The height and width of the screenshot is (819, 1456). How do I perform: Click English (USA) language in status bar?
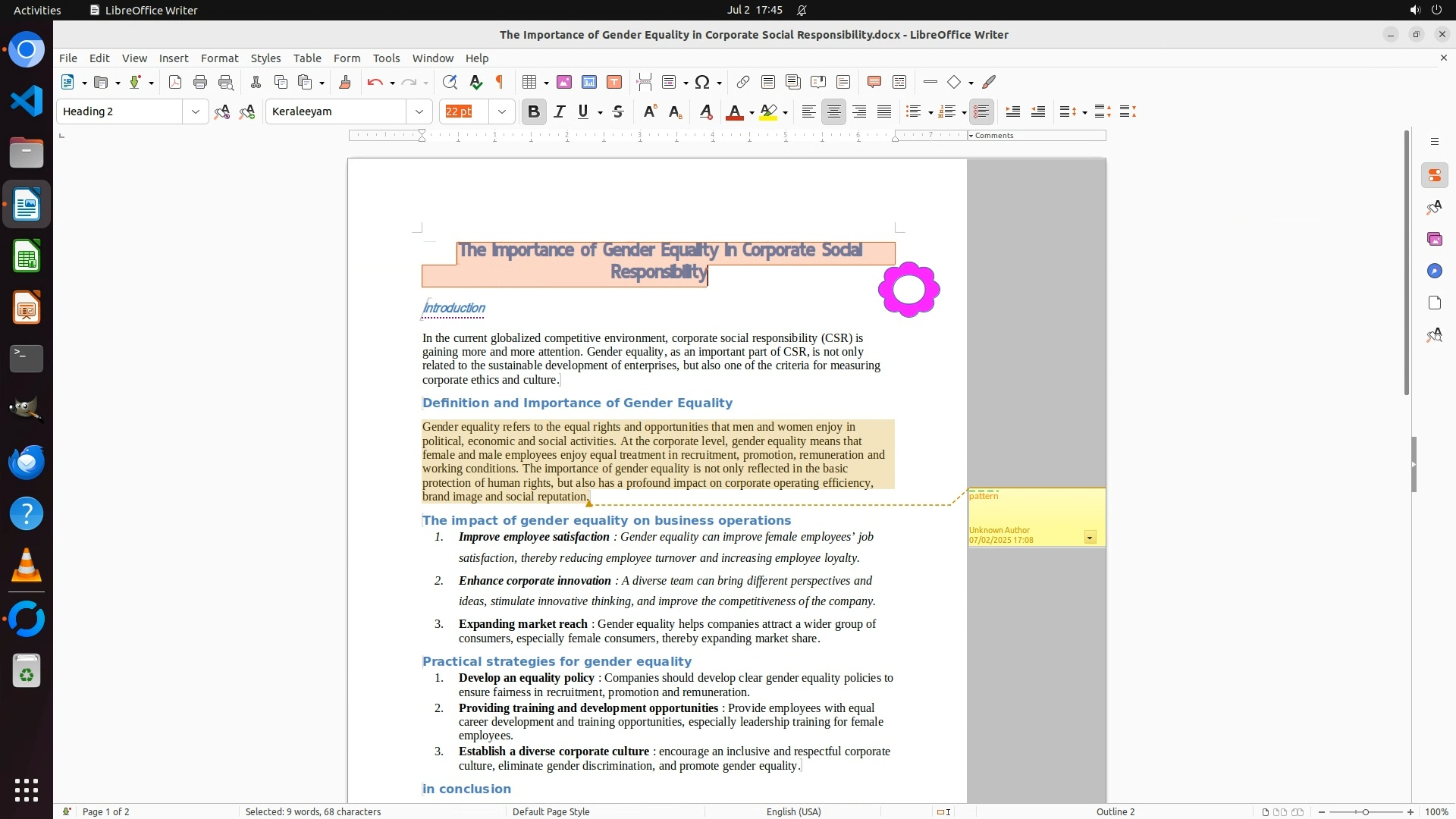793,811
